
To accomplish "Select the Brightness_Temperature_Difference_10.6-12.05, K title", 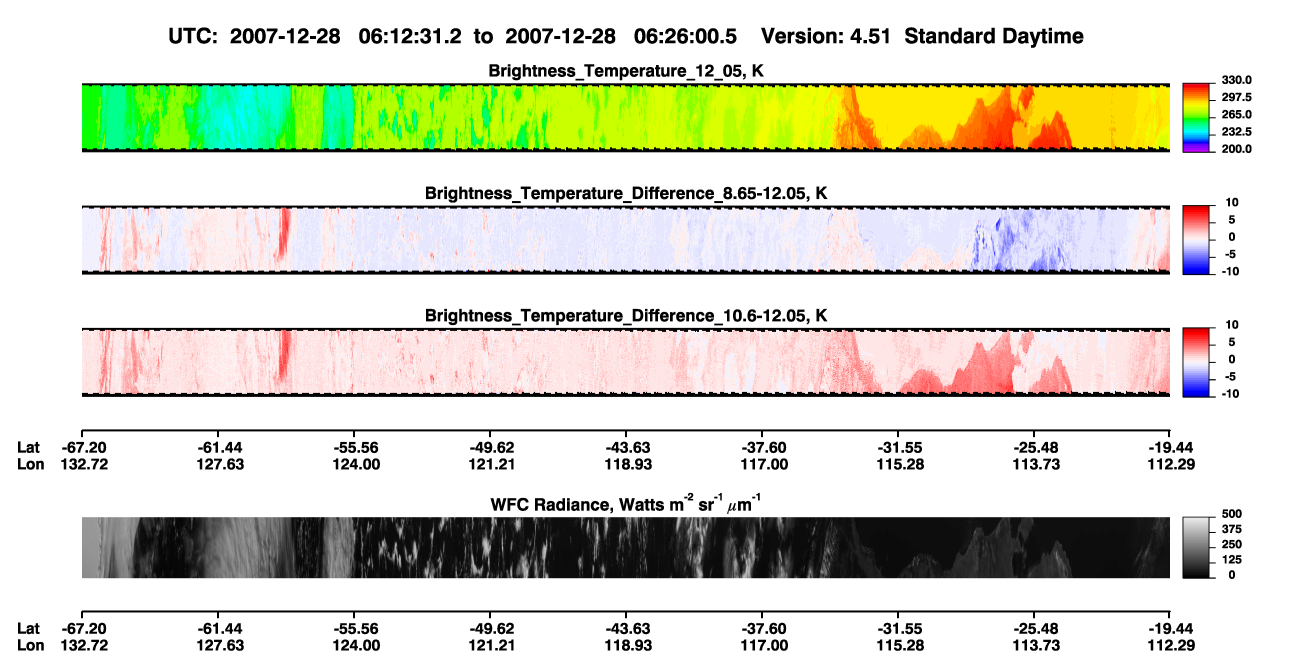I will [x=626, y=316].
